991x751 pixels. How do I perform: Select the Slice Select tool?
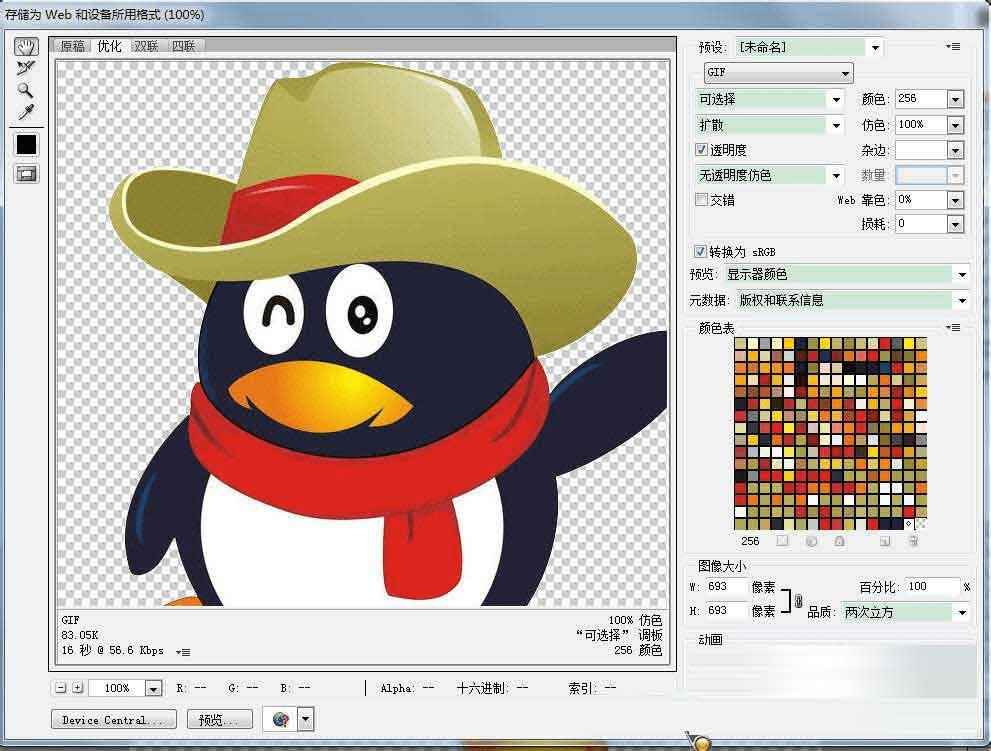[26, 68]
